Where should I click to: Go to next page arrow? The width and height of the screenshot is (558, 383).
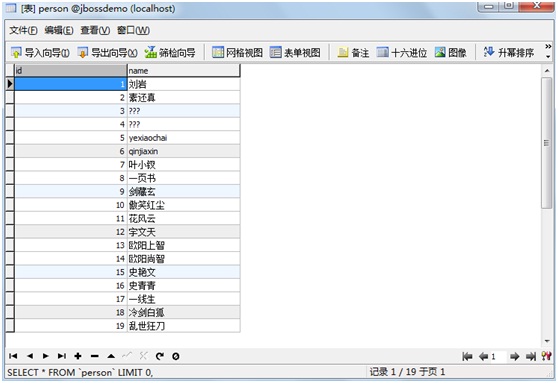(515, 356)
